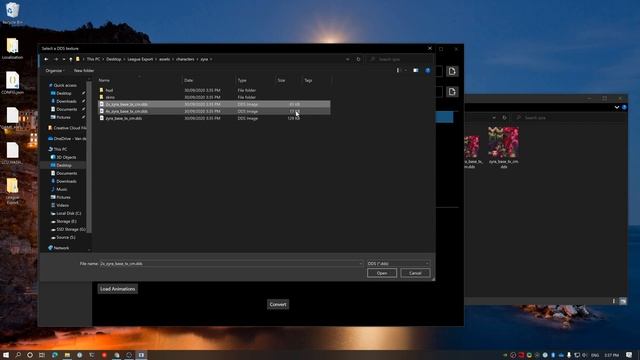Select This PC in navigation pane
This screenshot has height=360, width=640.
click(60, 149)
